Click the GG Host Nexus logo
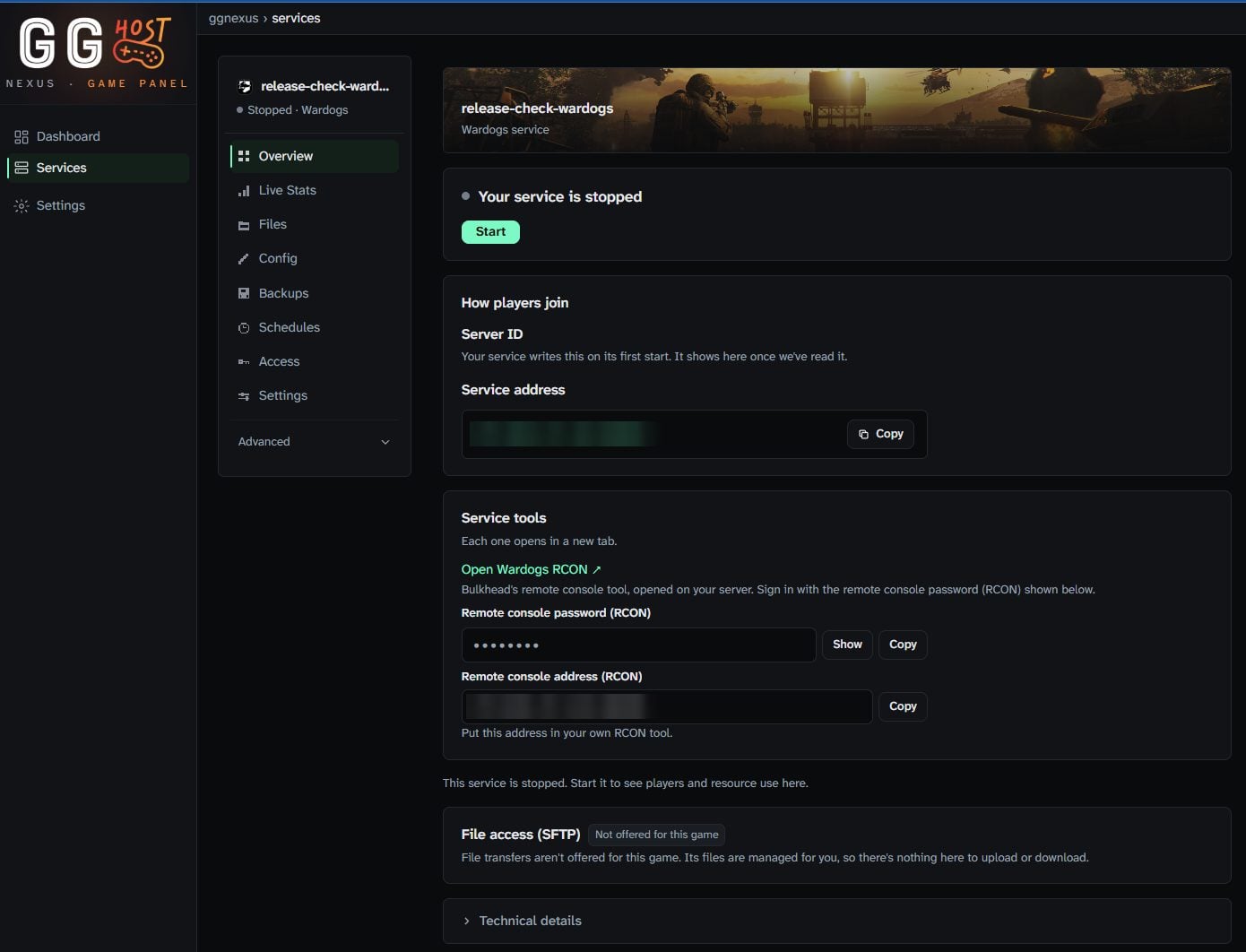The image size is (1246, 952). point(97,52)
